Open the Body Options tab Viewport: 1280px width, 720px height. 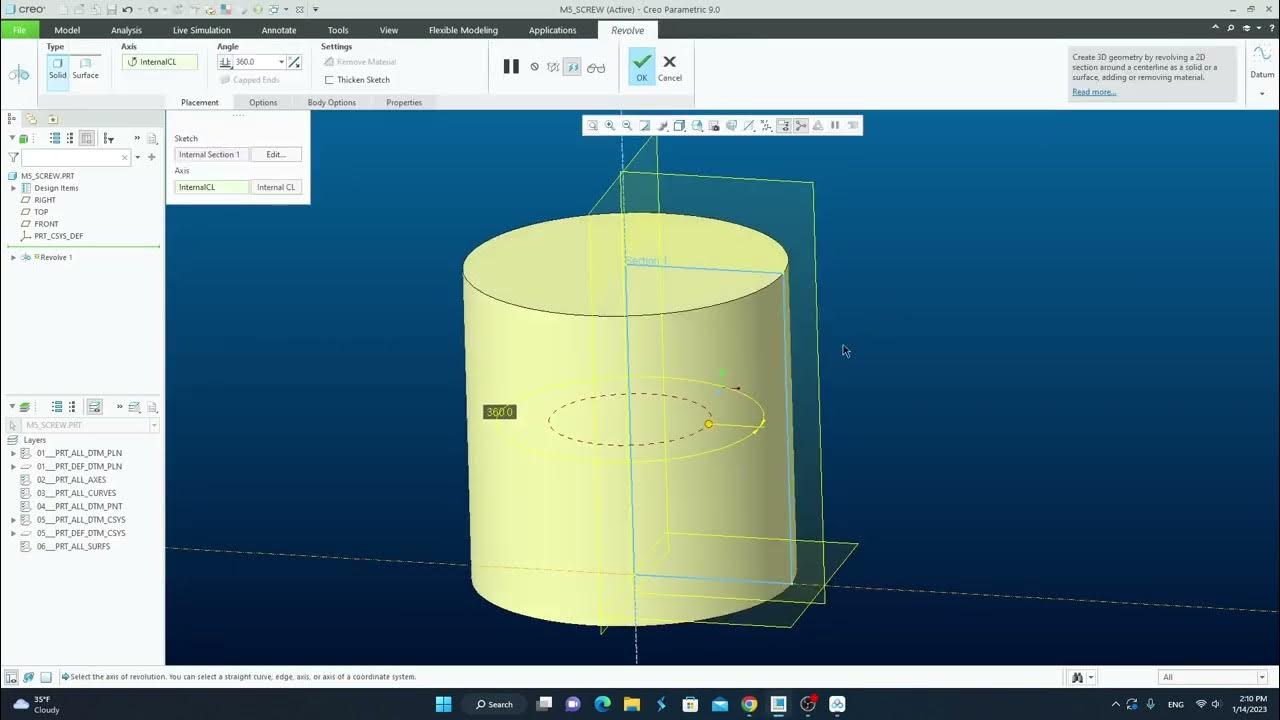(332, 102)
